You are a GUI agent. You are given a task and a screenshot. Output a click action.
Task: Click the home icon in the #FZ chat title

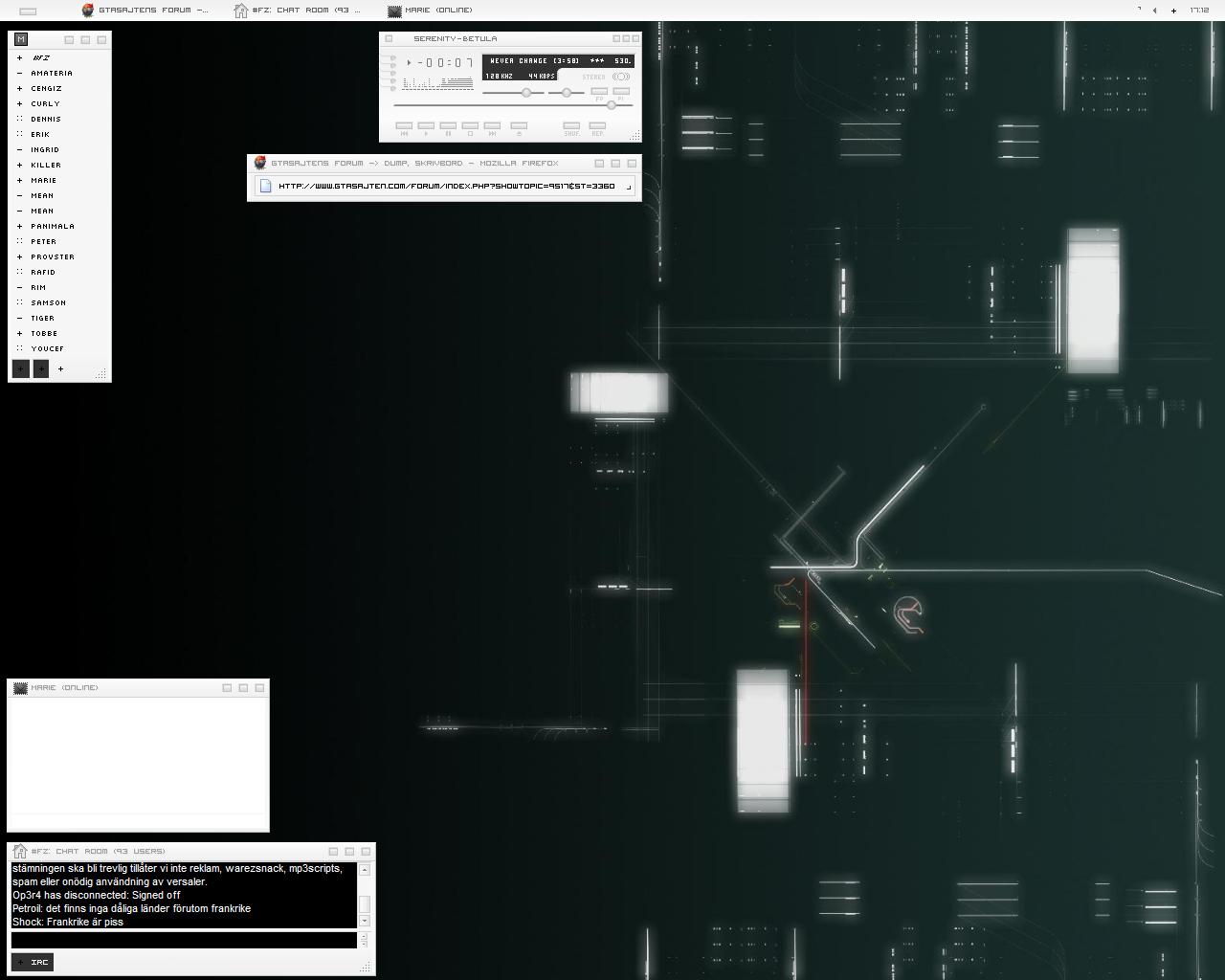(x=19, y=851)
